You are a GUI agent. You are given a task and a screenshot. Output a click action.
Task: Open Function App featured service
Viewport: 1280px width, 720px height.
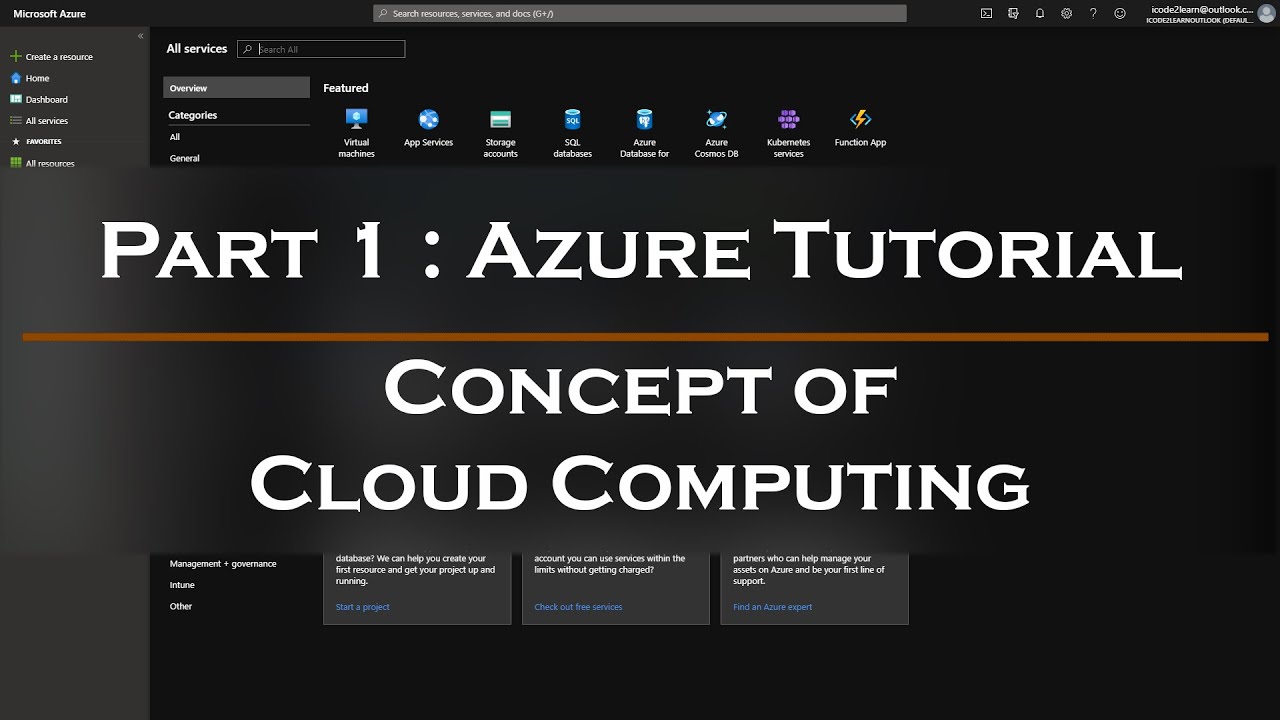point(861,129)
